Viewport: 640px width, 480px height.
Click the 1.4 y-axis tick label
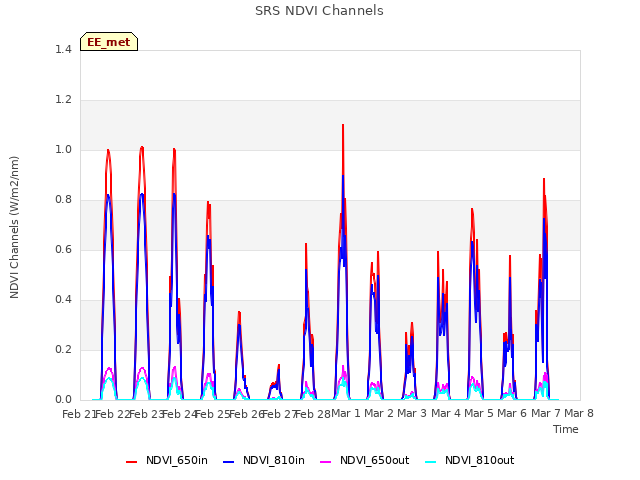tap(63, 49)
